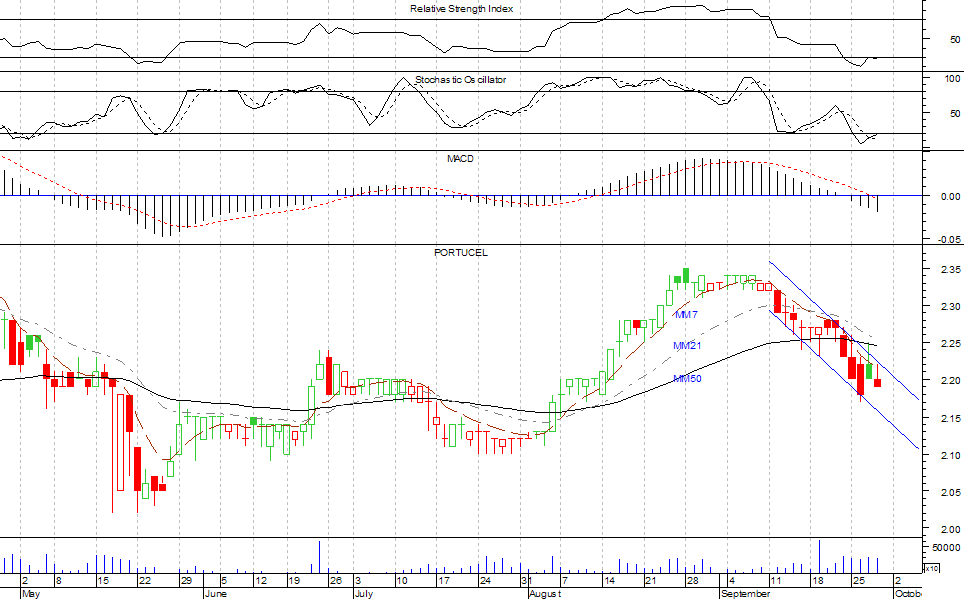The image size is (964, 599).
Task: Click the -0.05 MACD axis value
Action: click(949, 239)
